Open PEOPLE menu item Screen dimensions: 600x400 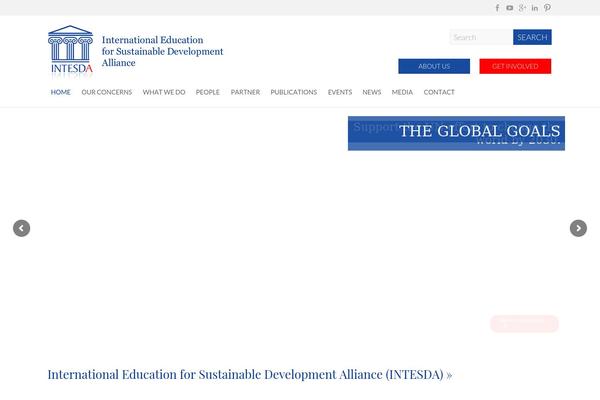coord(207,92)
